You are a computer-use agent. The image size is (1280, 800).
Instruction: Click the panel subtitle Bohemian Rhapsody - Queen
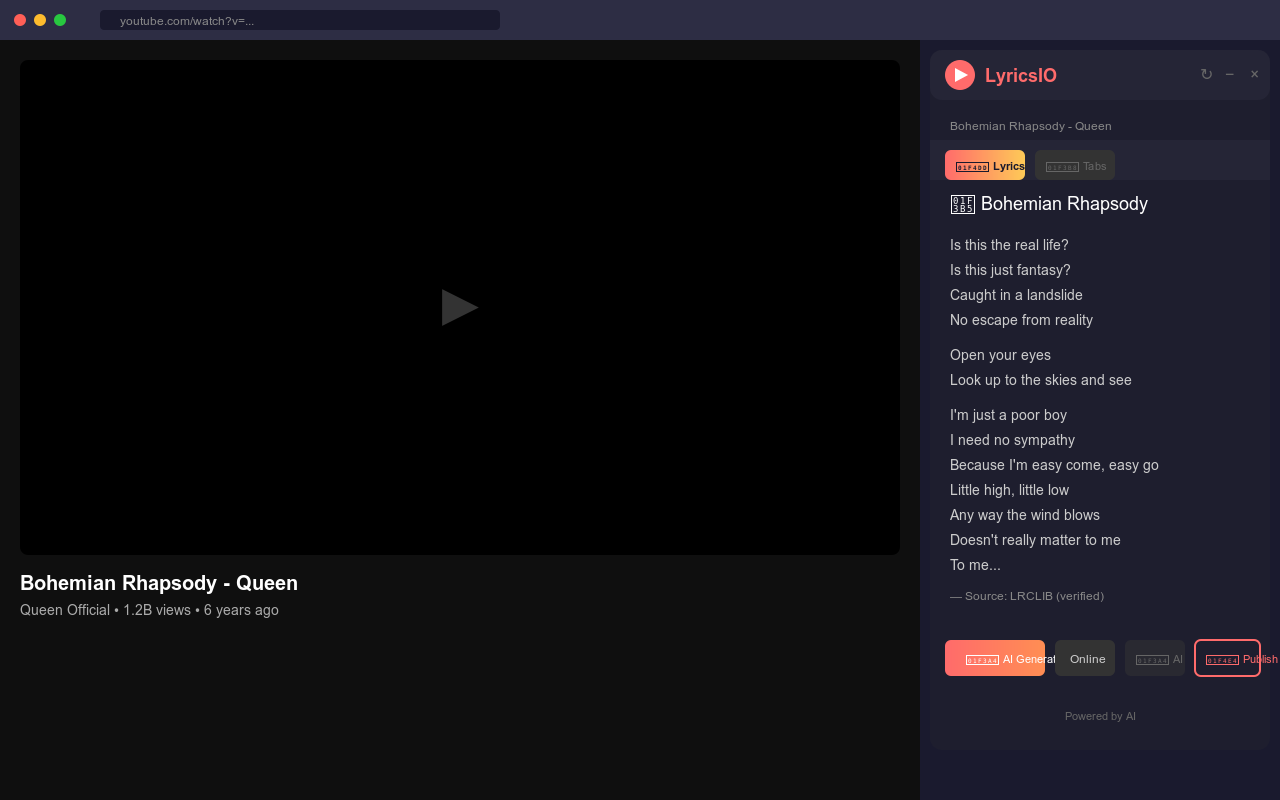click(1030, 126)
